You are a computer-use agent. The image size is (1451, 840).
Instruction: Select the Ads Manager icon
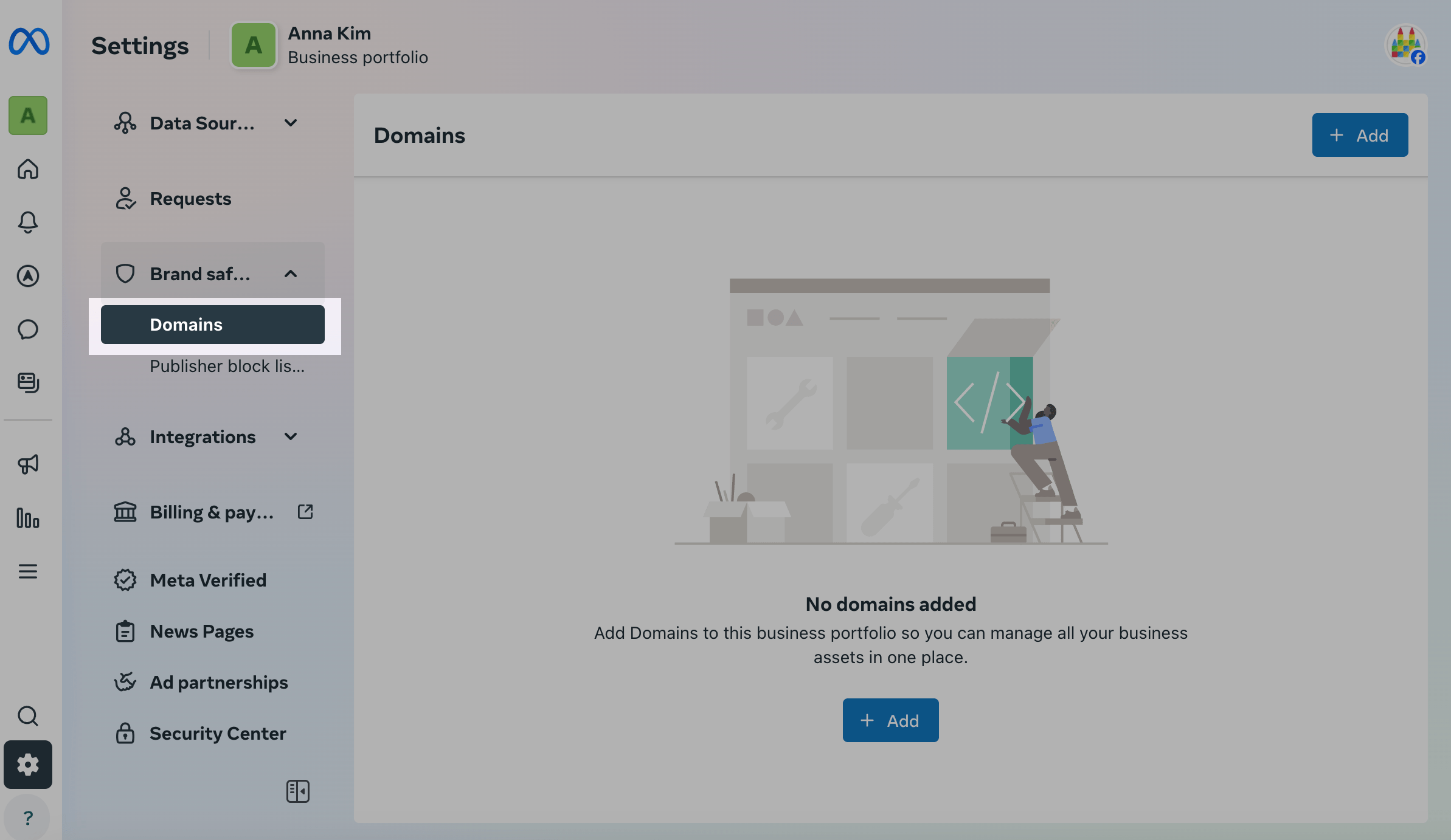(28, 276)
